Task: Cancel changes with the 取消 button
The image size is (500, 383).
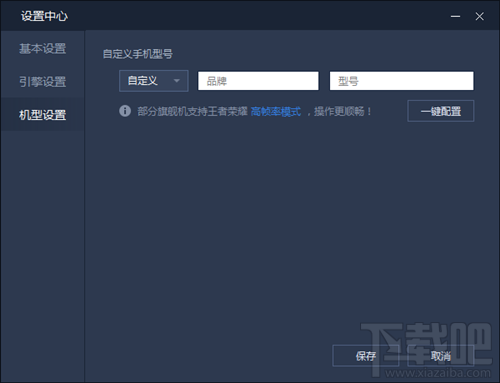Action: click(x=441, y=356)
